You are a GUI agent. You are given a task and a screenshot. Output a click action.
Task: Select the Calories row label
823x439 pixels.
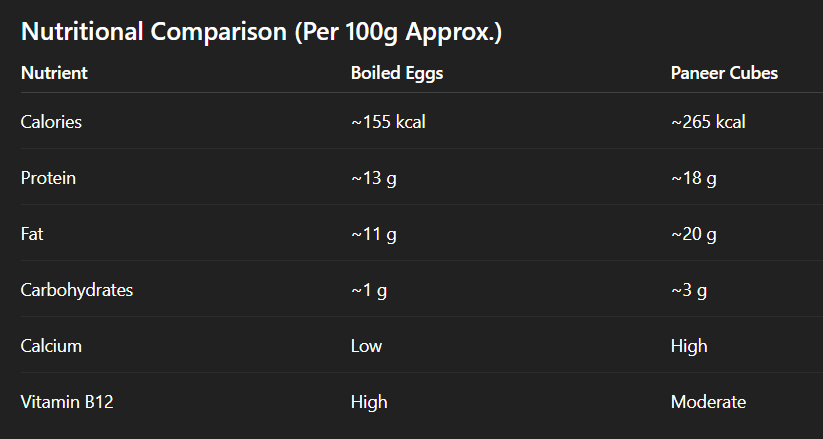click(51, 122)
